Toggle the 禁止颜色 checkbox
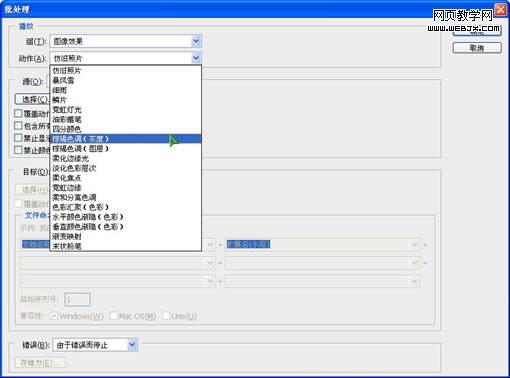510x378 pixels. [x=18, y=150]
